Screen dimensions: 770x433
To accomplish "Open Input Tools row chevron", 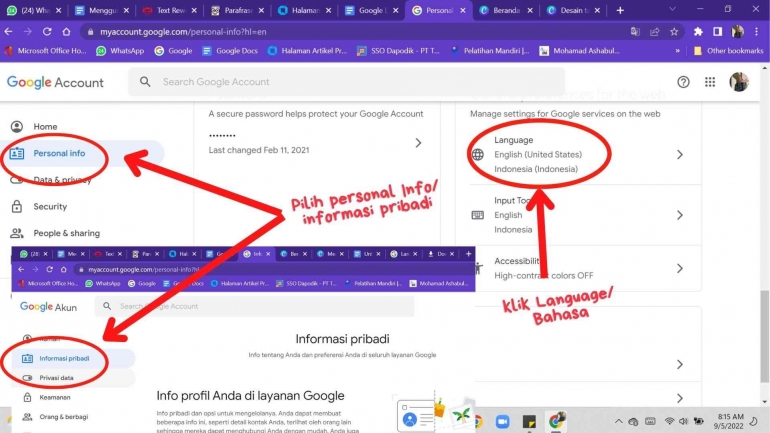I will (680, 215).
